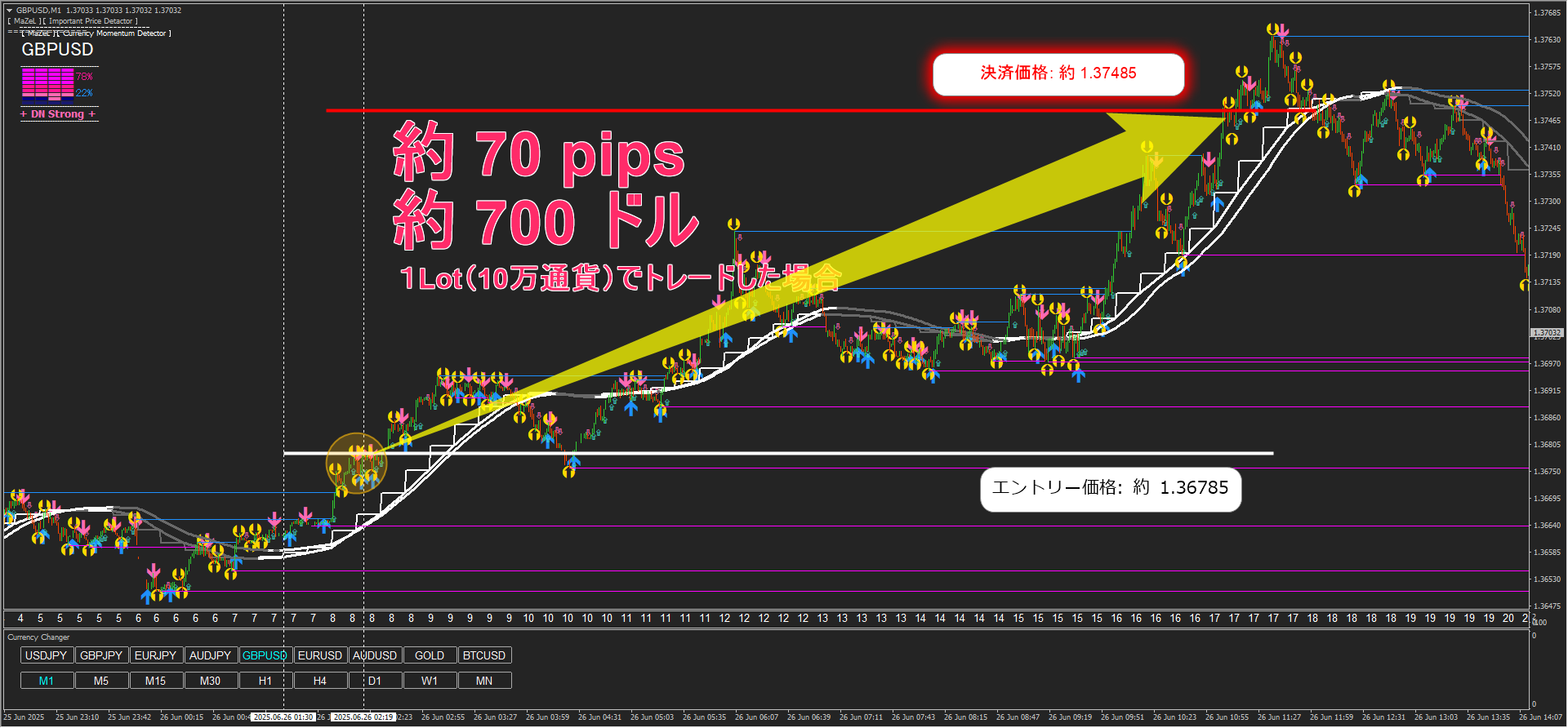Switch to the MN monthly timeframe
Viewport: 1568px width, 728px height.
pos(484,681)
